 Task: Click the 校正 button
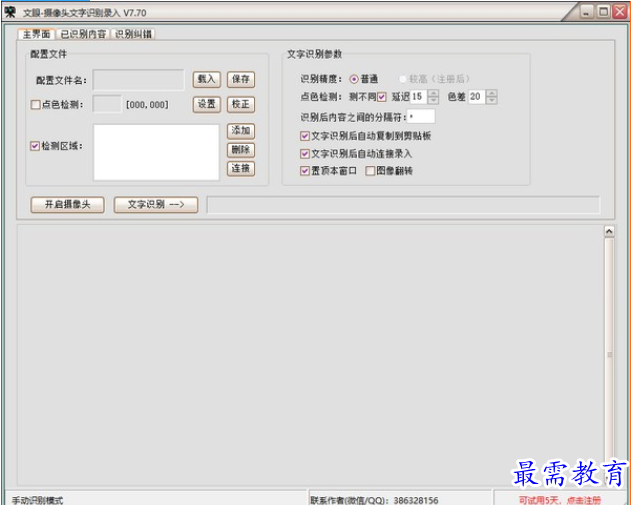click(241, 104)
